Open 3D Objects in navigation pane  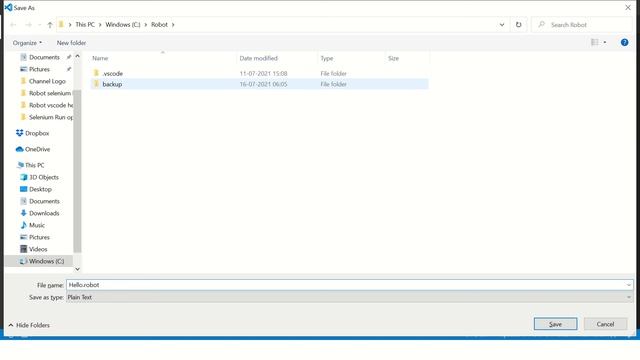[44, 178]
